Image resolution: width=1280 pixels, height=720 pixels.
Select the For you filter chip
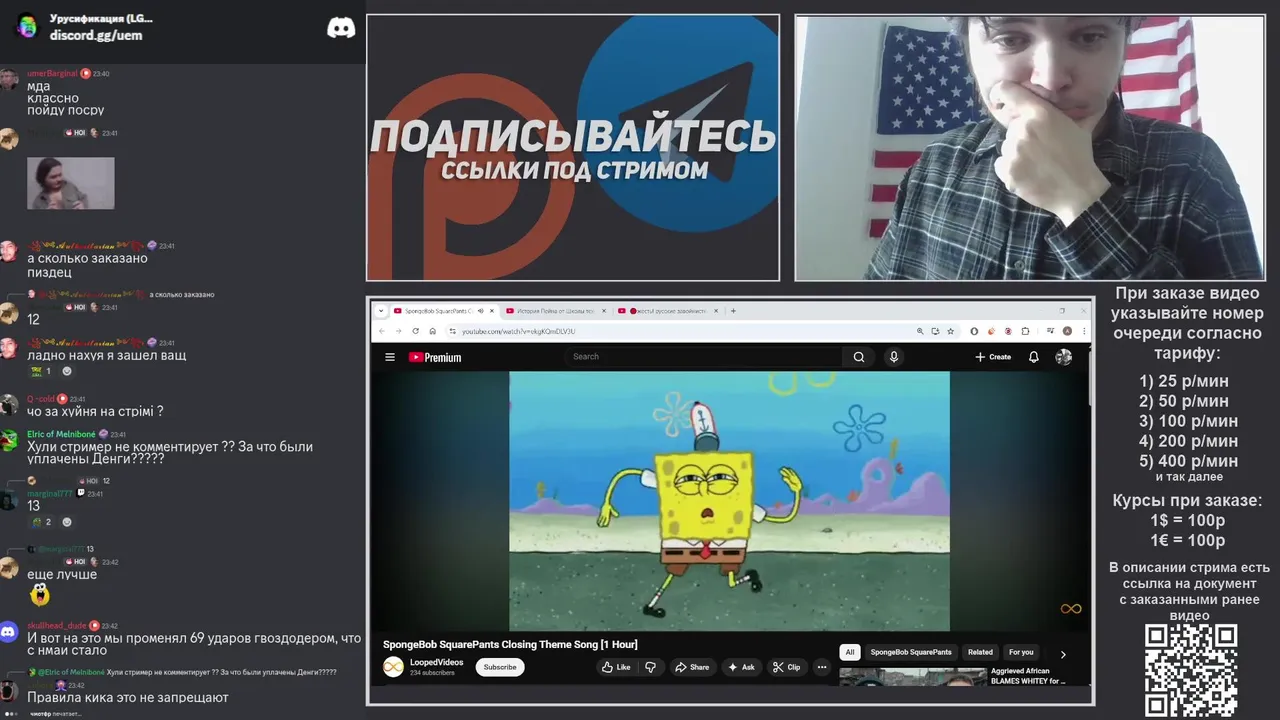click(x=1021, y=652)
